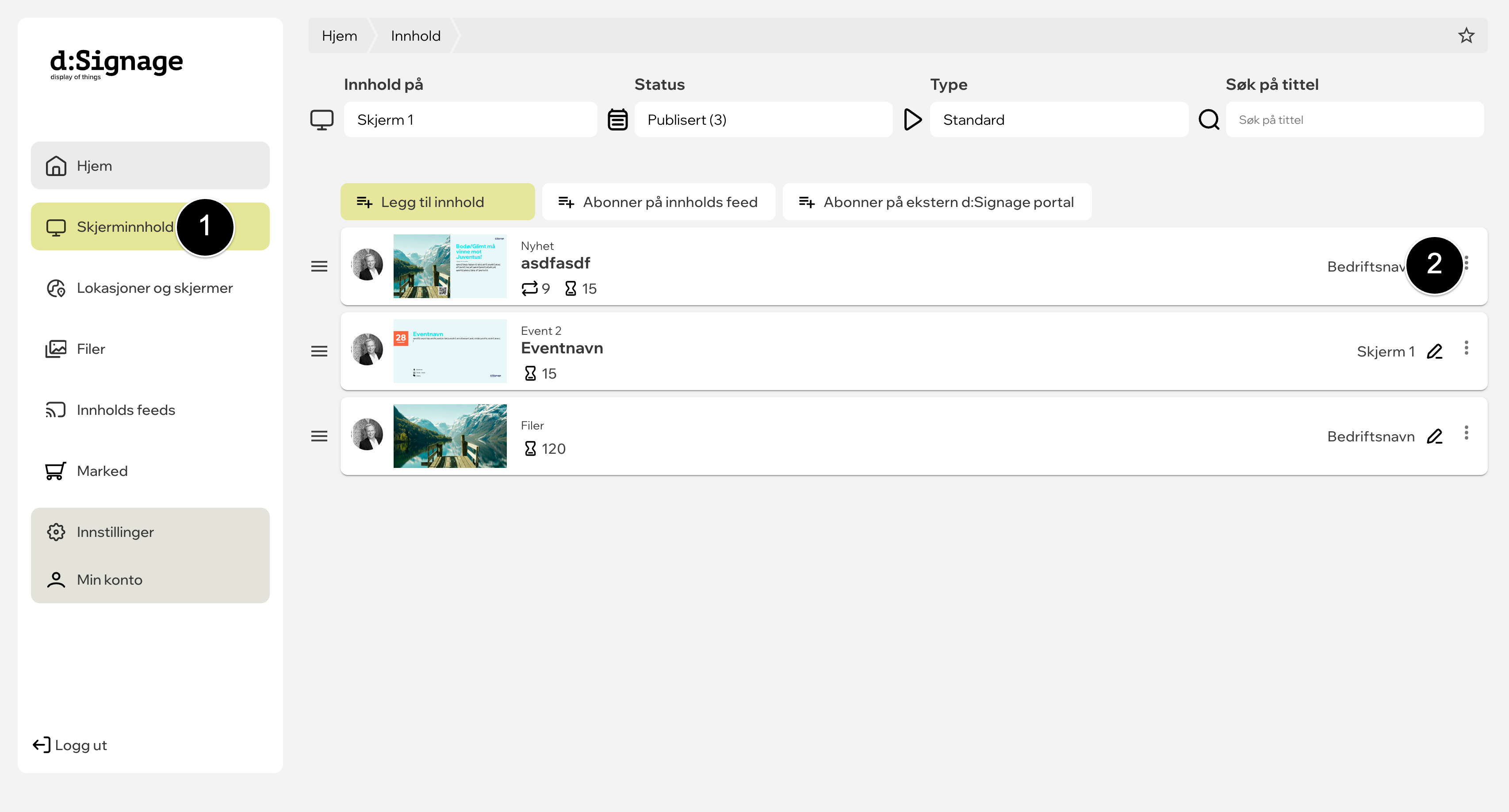The height and width of the screenshot is (812, 1509).
Task: Edit Eventnavn with the pencil icon
Action: click(1434, 352)
